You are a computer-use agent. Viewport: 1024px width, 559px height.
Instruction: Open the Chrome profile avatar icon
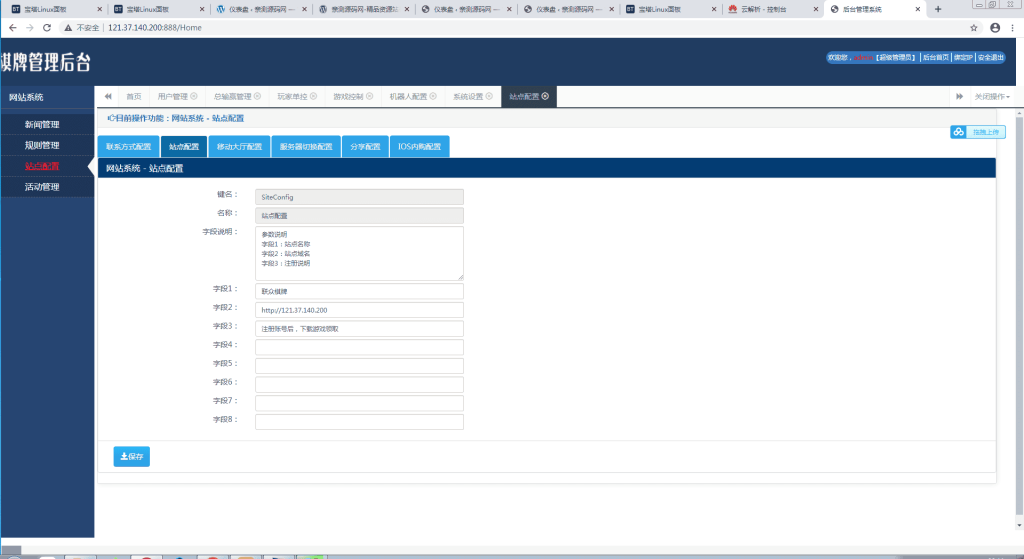coord(995,28)
